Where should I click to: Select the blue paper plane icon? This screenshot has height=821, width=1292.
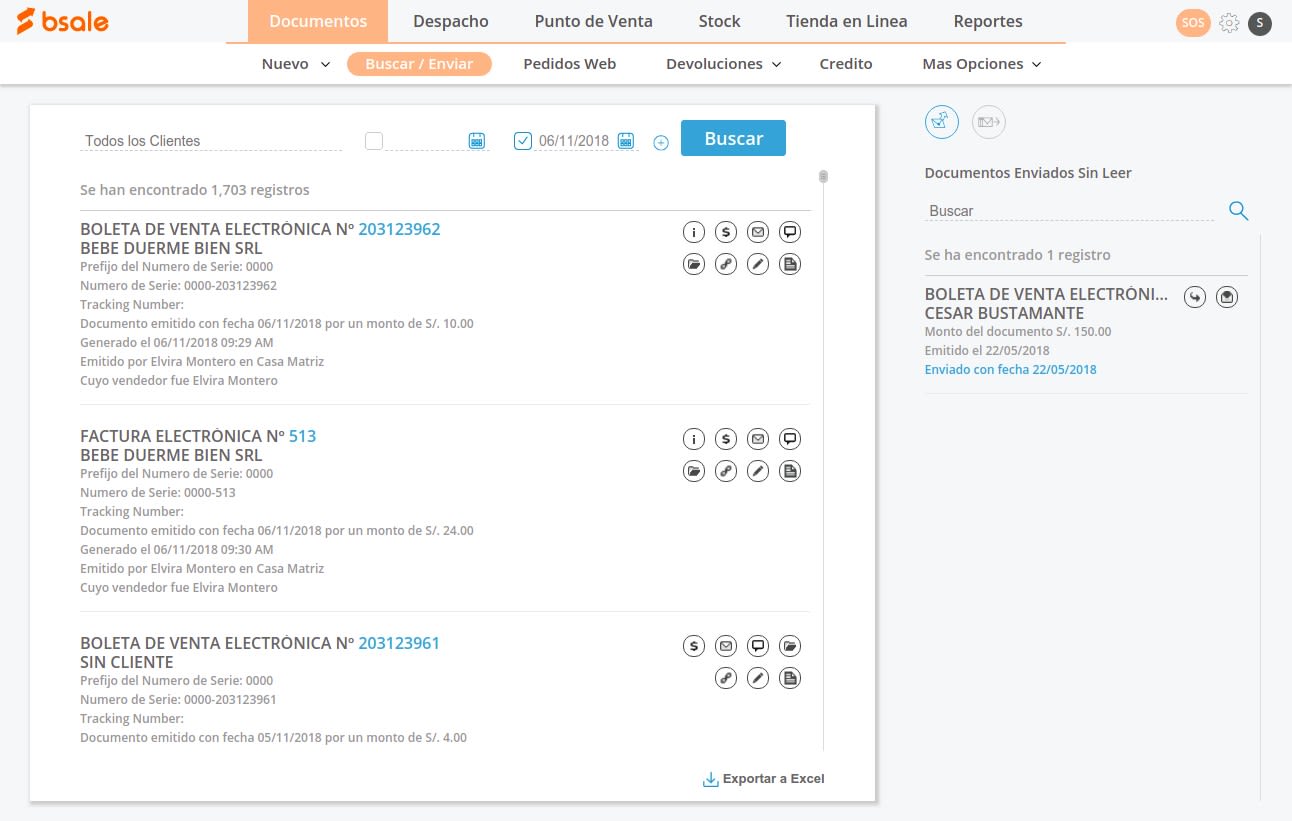click(941, 121)
